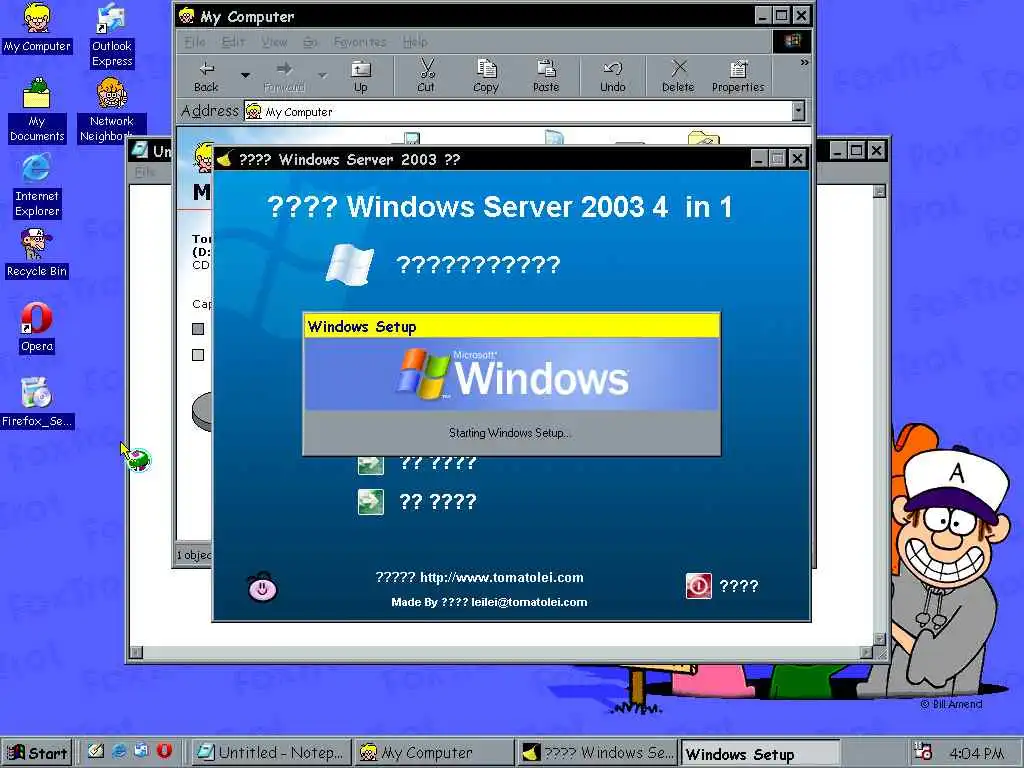Click the Notepad vertical scrollbar down arrow

tap(880, 639)
